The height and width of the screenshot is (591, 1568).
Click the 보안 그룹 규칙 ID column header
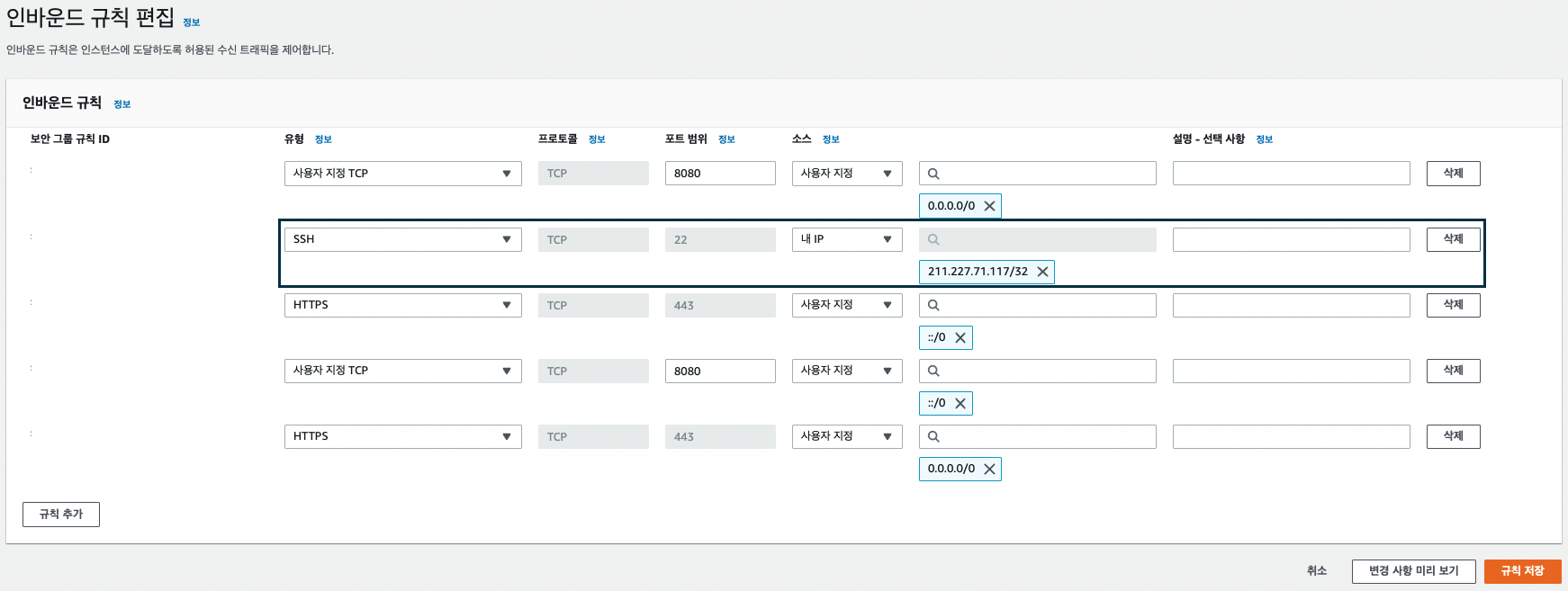70,139
